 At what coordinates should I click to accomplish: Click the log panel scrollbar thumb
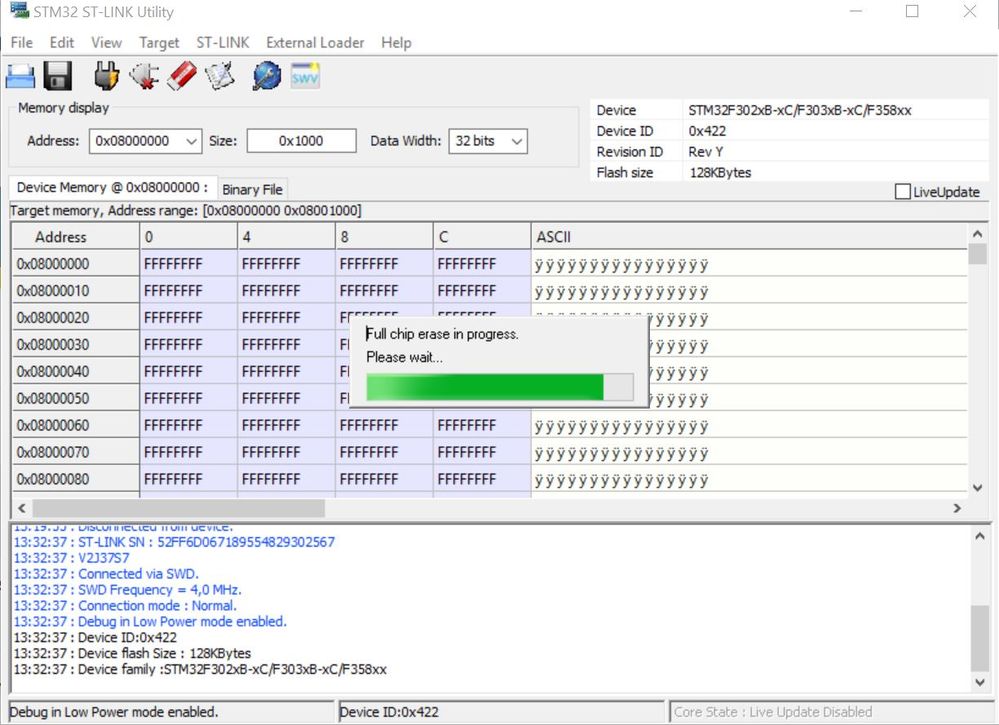[980, 638]
